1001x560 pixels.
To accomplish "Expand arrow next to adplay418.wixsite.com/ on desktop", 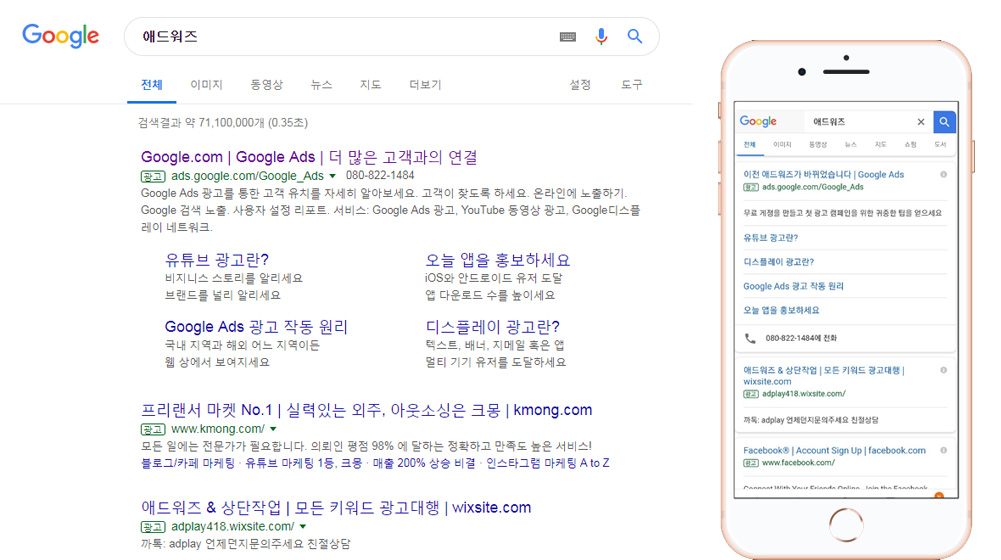I will [303, 527].
